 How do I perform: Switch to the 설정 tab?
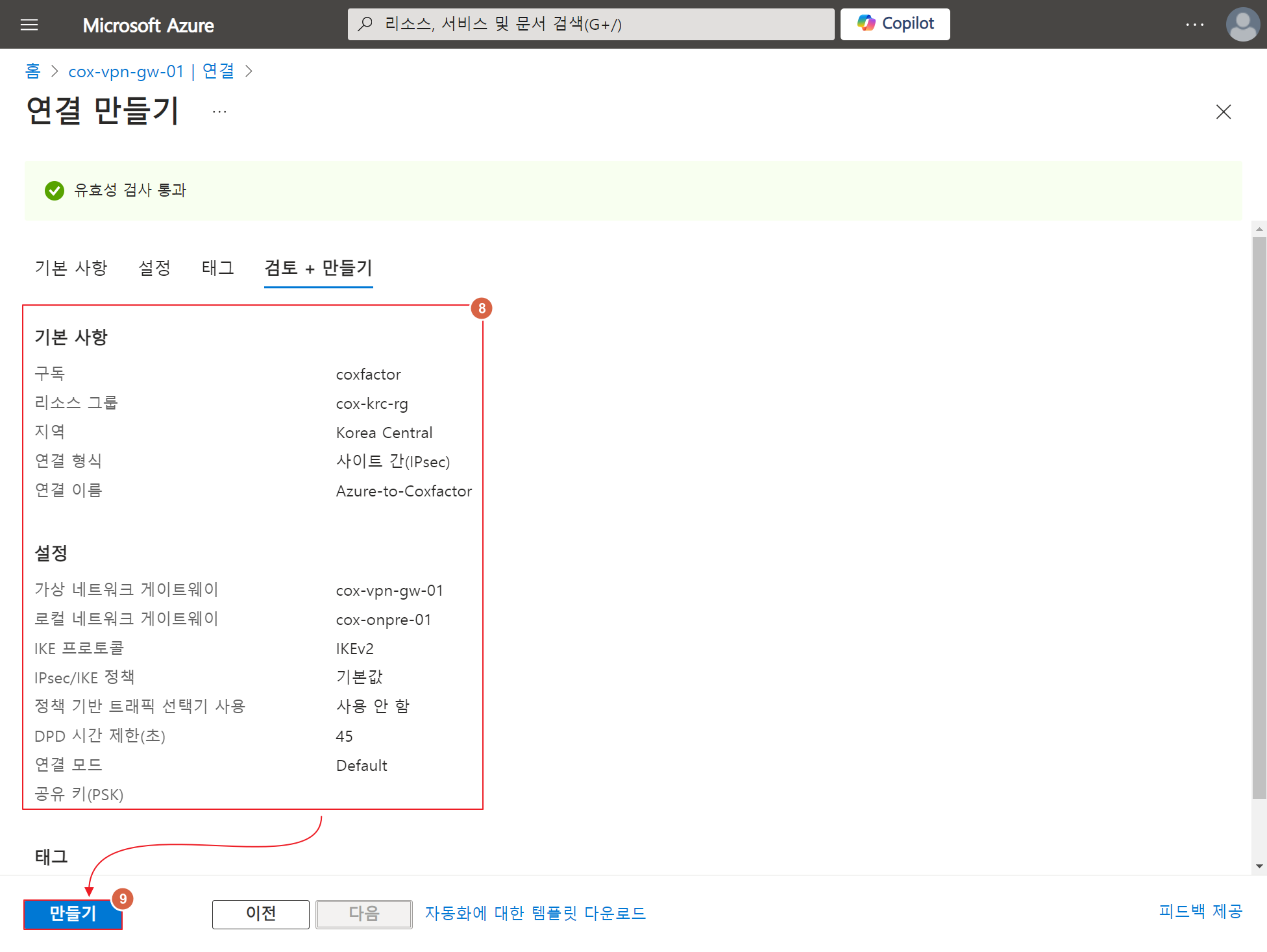coord(154,267)
